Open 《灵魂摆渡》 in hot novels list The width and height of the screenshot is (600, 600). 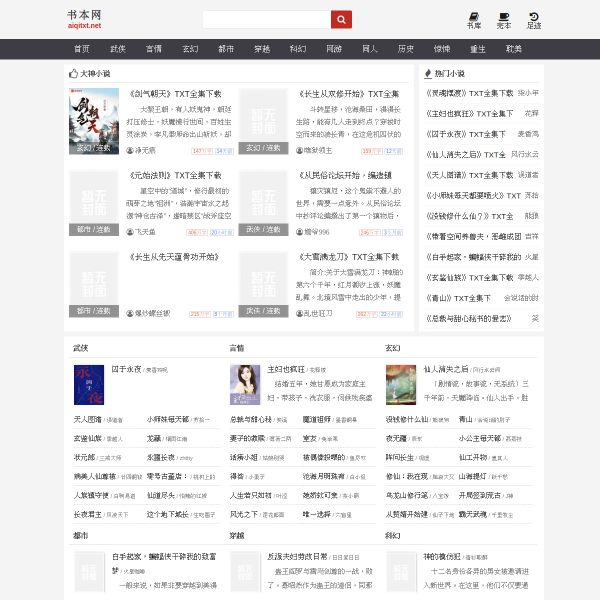(x=470, y=93)
